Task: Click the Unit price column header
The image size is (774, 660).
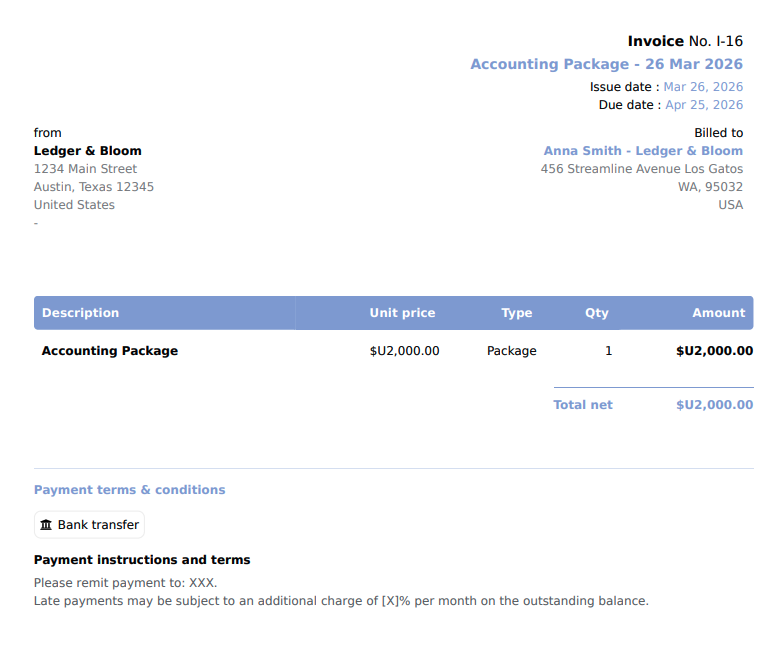Action: point(402,312)
